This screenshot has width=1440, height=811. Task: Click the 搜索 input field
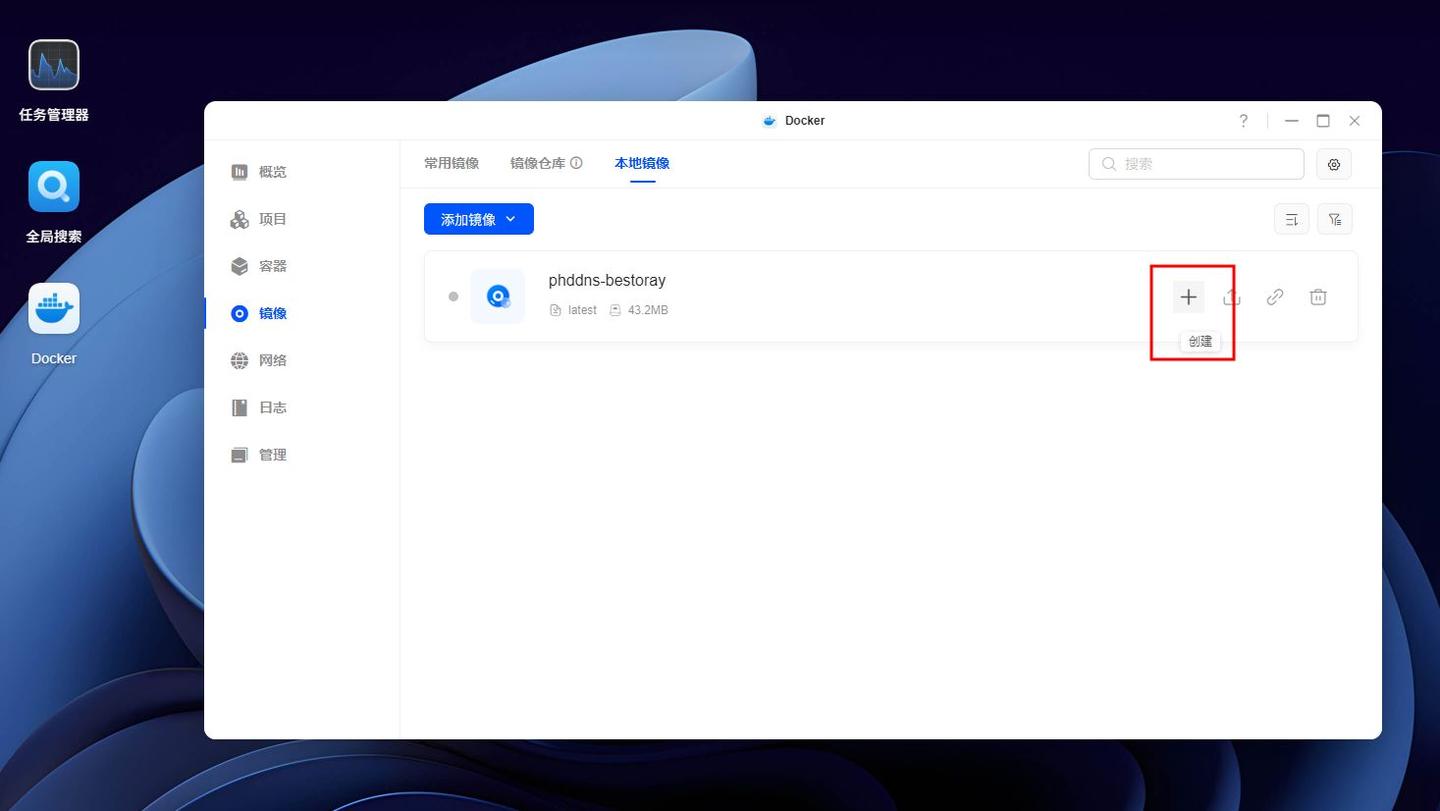pyautogui.click(x=1207, y=164)
